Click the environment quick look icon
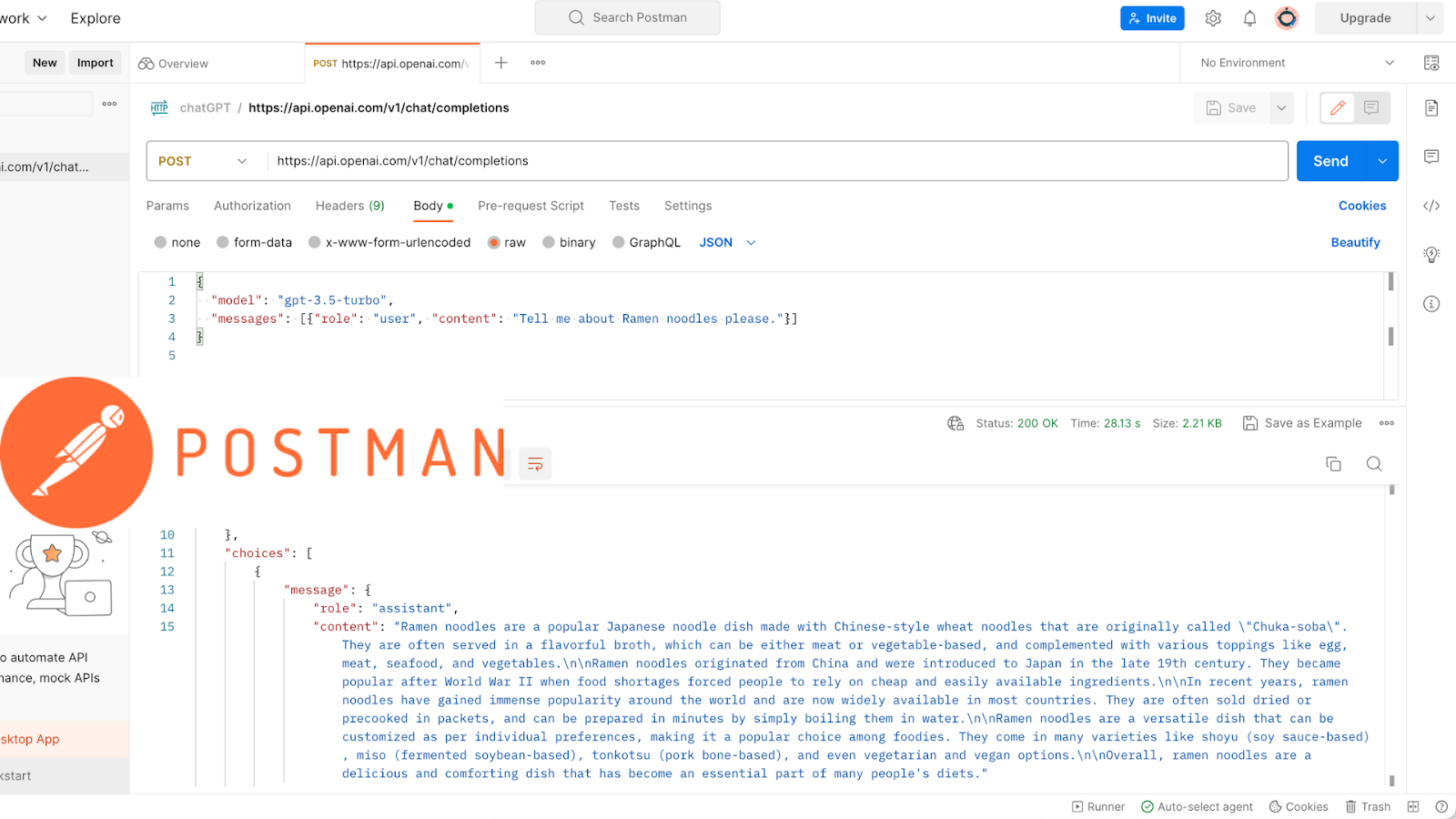 1431,63
